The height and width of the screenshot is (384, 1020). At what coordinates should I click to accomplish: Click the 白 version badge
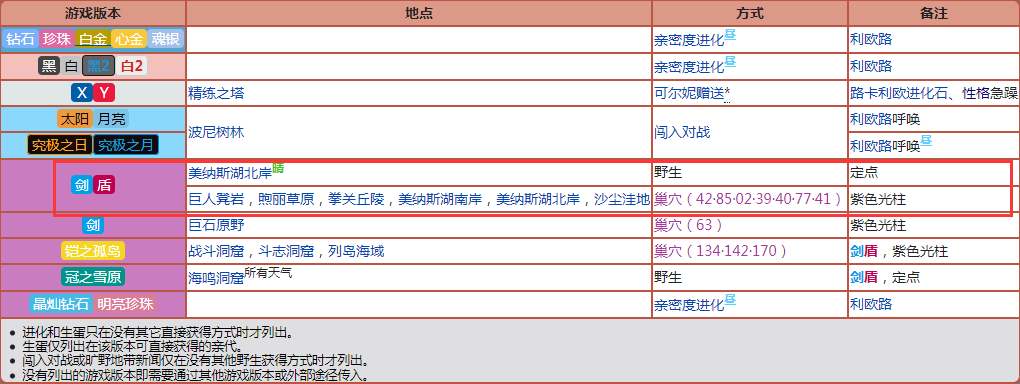pos(71,66)
